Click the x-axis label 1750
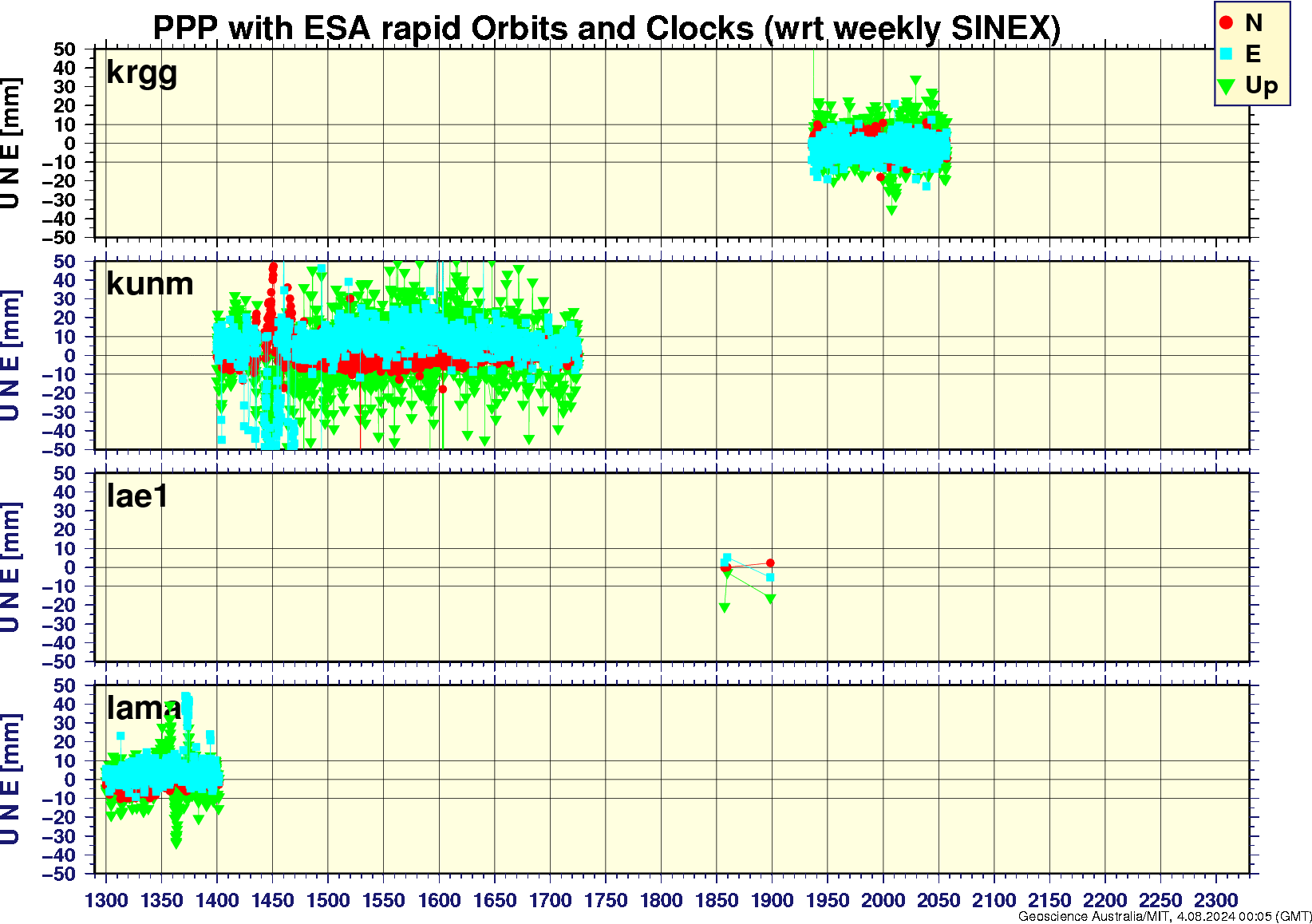This screenshot has width=1312, height=924. coord(606,900)
